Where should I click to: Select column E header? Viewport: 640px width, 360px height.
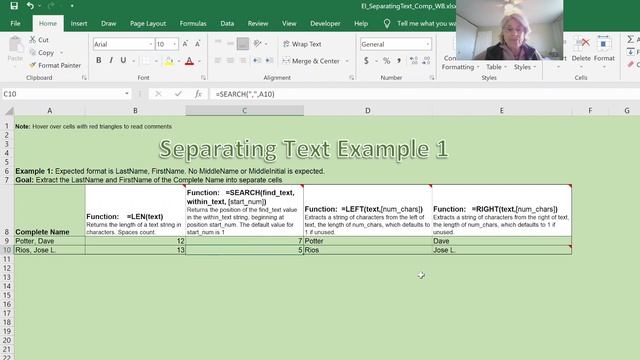(x=502, y=111)
